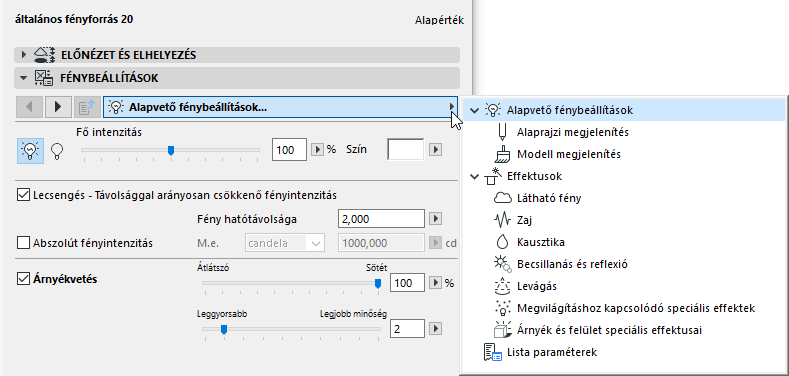Click the cone icon for Levágás
Viewport: 789px width, 376px height.
pyautogui.click(x=502, y=286)
